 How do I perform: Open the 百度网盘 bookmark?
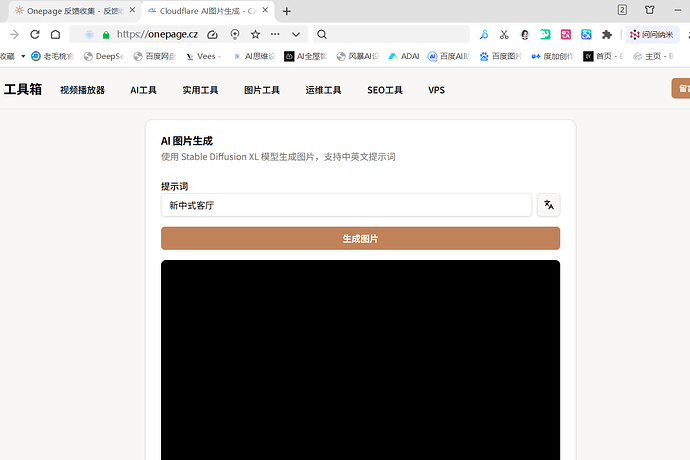pyautogui.click(x=154, y=56)
